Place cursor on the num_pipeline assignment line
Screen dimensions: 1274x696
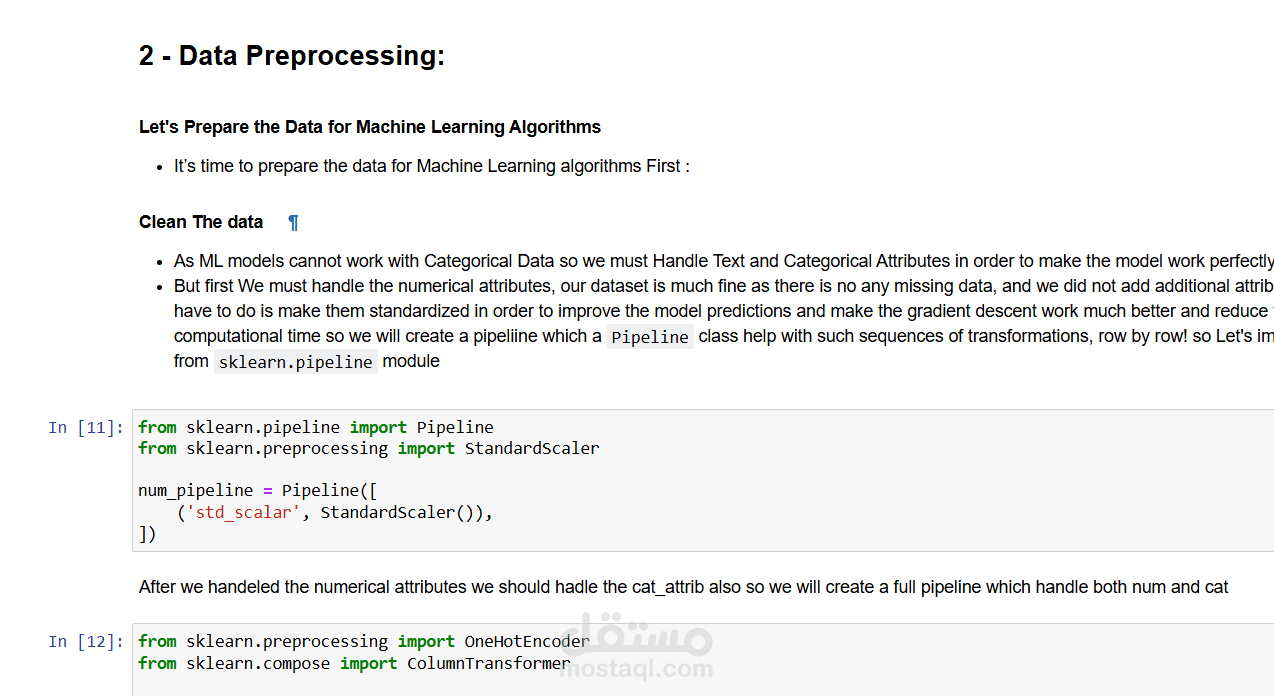(x=257, y=491)
